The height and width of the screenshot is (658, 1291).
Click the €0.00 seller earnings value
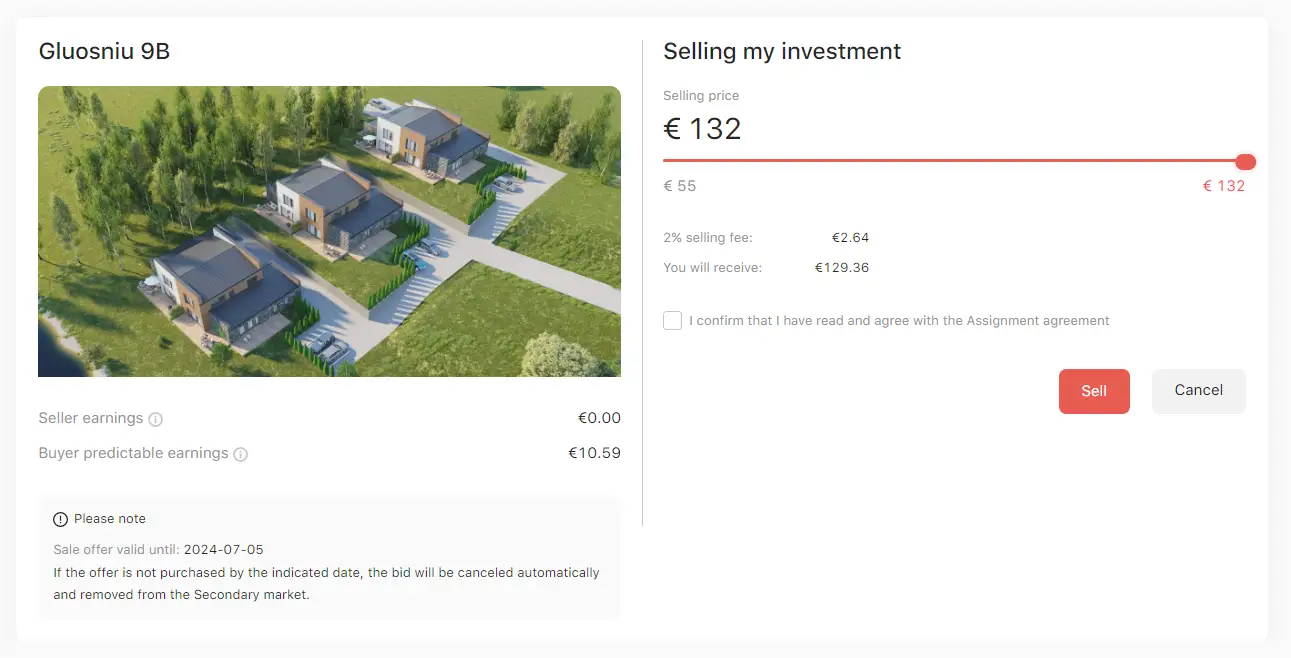click(599, 418)
